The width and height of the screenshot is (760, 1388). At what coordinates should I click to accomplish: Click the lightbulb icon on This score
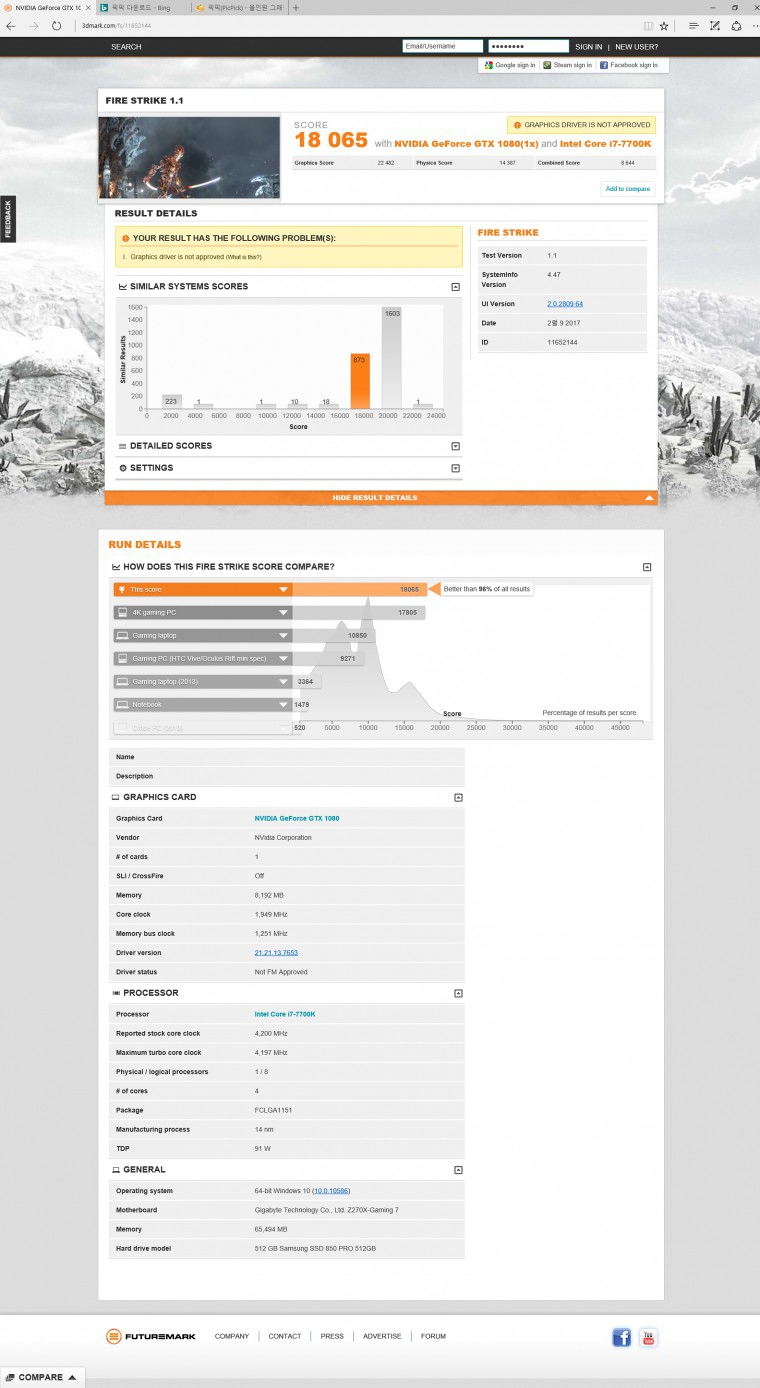click(123, 589)
